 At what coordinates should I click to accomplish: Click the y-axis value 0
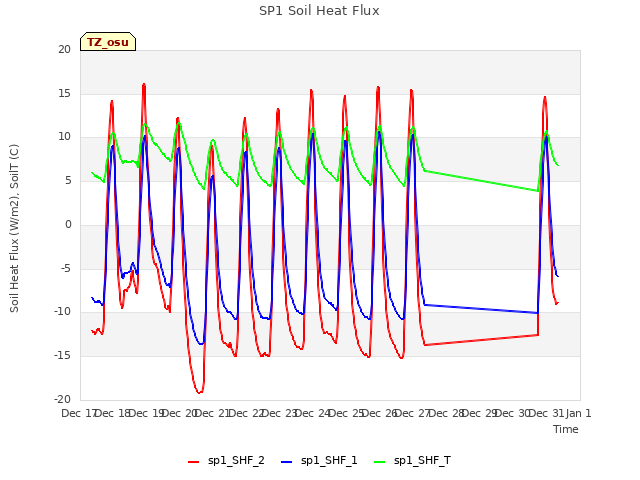pyautogui.click(x=68, y=224)
